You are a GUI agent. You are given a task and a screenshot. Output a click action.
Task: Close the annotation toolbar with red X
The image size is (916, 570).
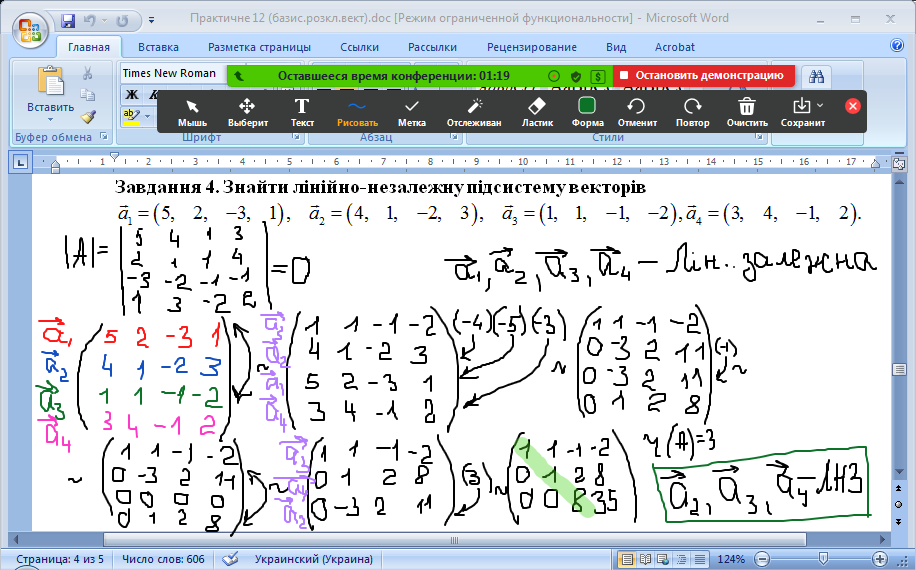(852, 106)
